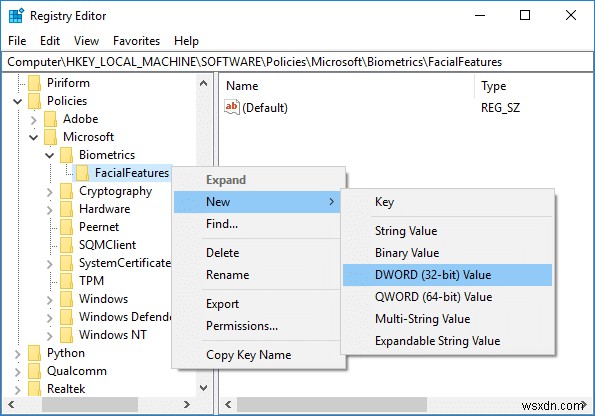Choose Key in the New submenu
Screen dimensions: 595x416
coord(447,202)
